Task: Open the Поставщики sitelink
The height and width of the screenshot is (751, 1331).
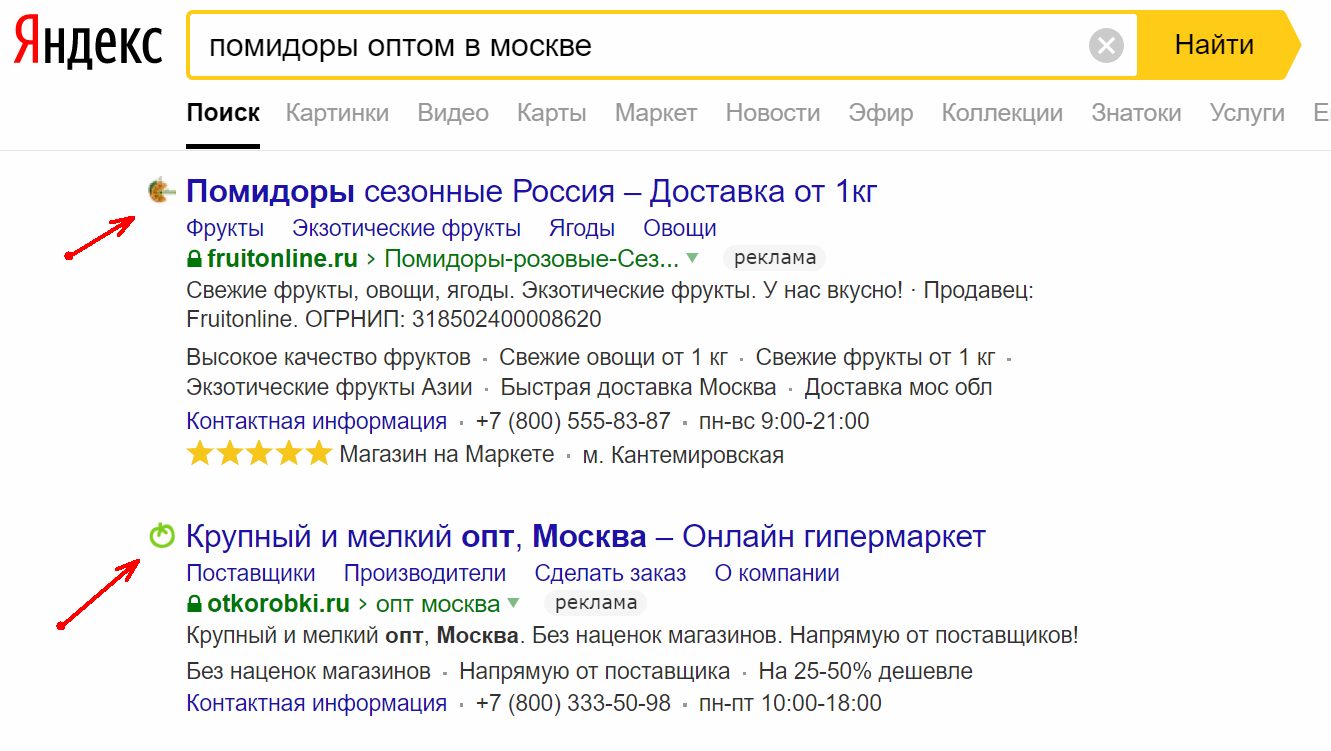Action: (x=251, y=574)
